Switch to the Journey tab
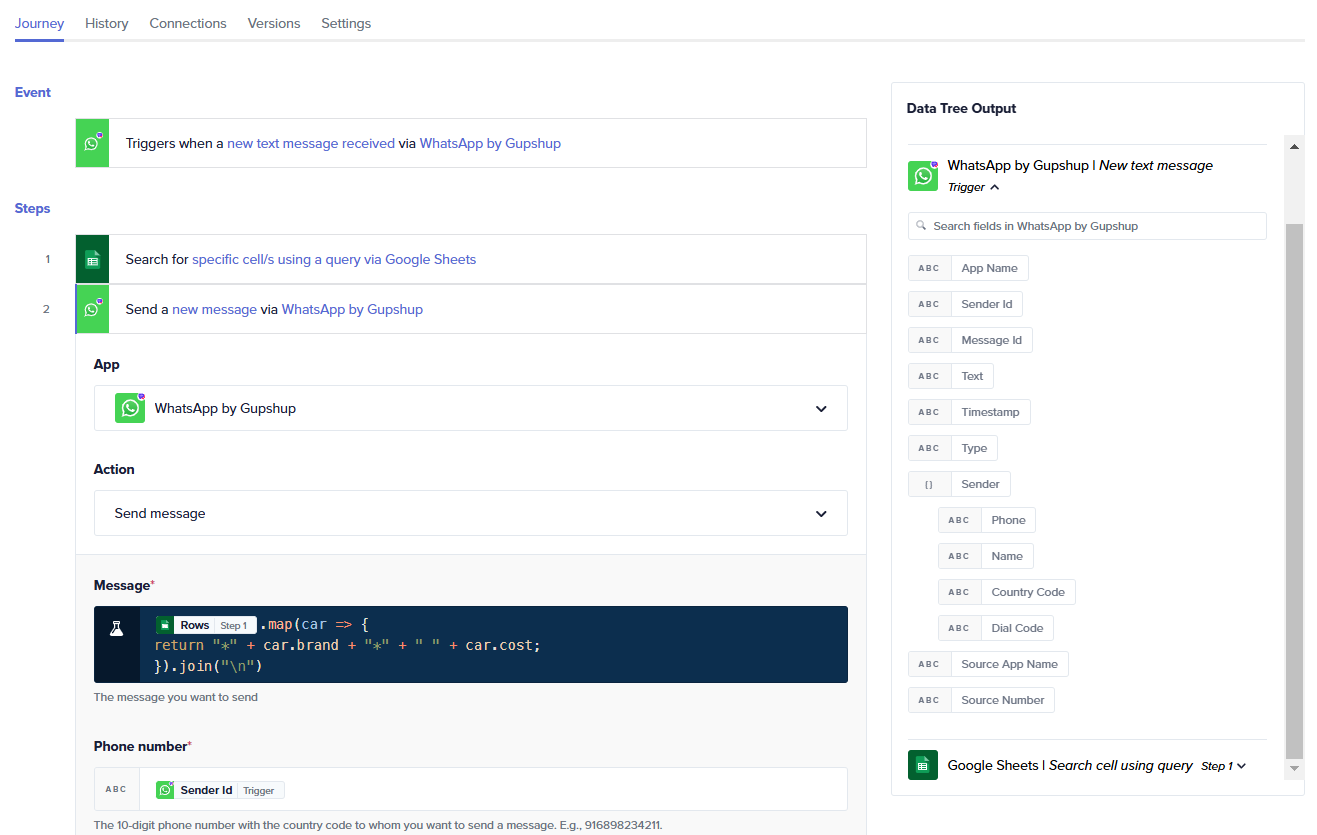The width and height of the screenshot is (1317, 835). (x=39, y=23)
